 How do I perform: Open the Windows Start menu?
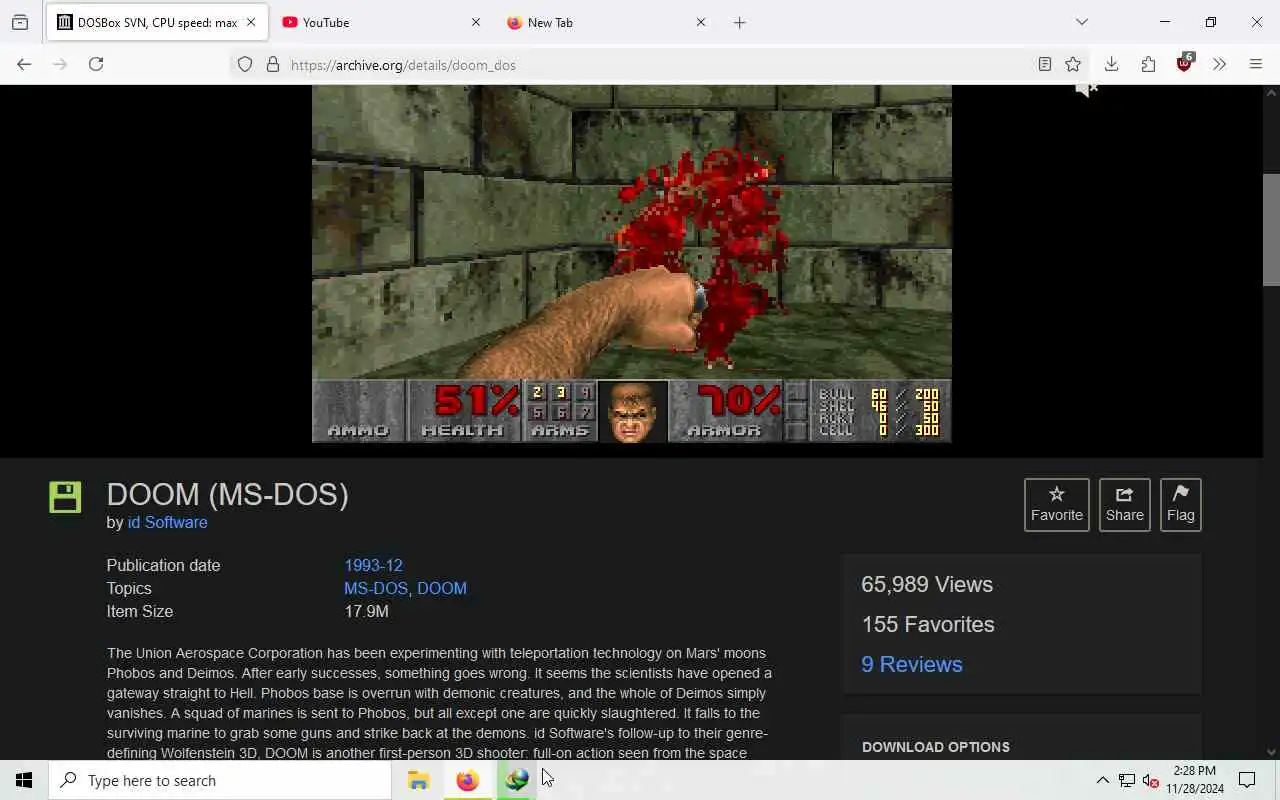click(x=24, y=780)
